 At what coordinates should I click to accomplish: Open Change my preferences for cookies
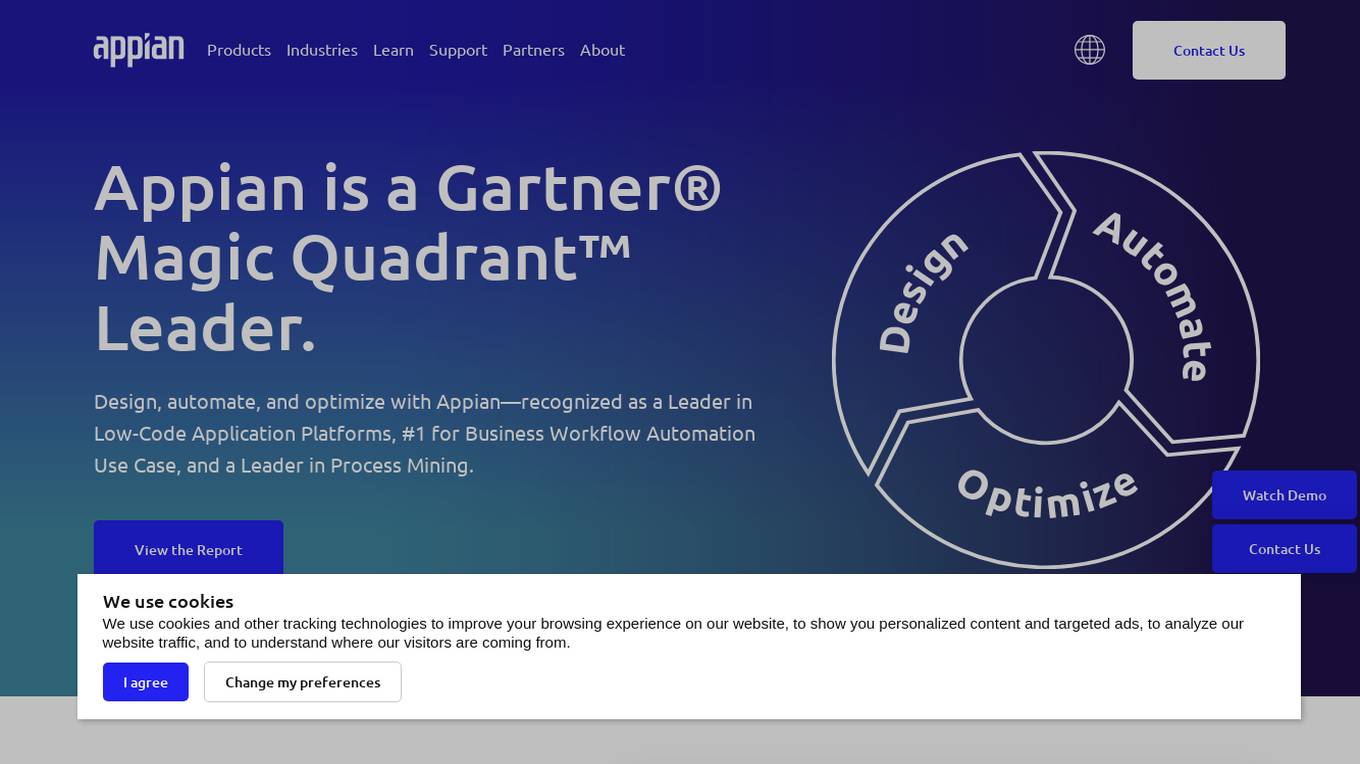point(302,682)
